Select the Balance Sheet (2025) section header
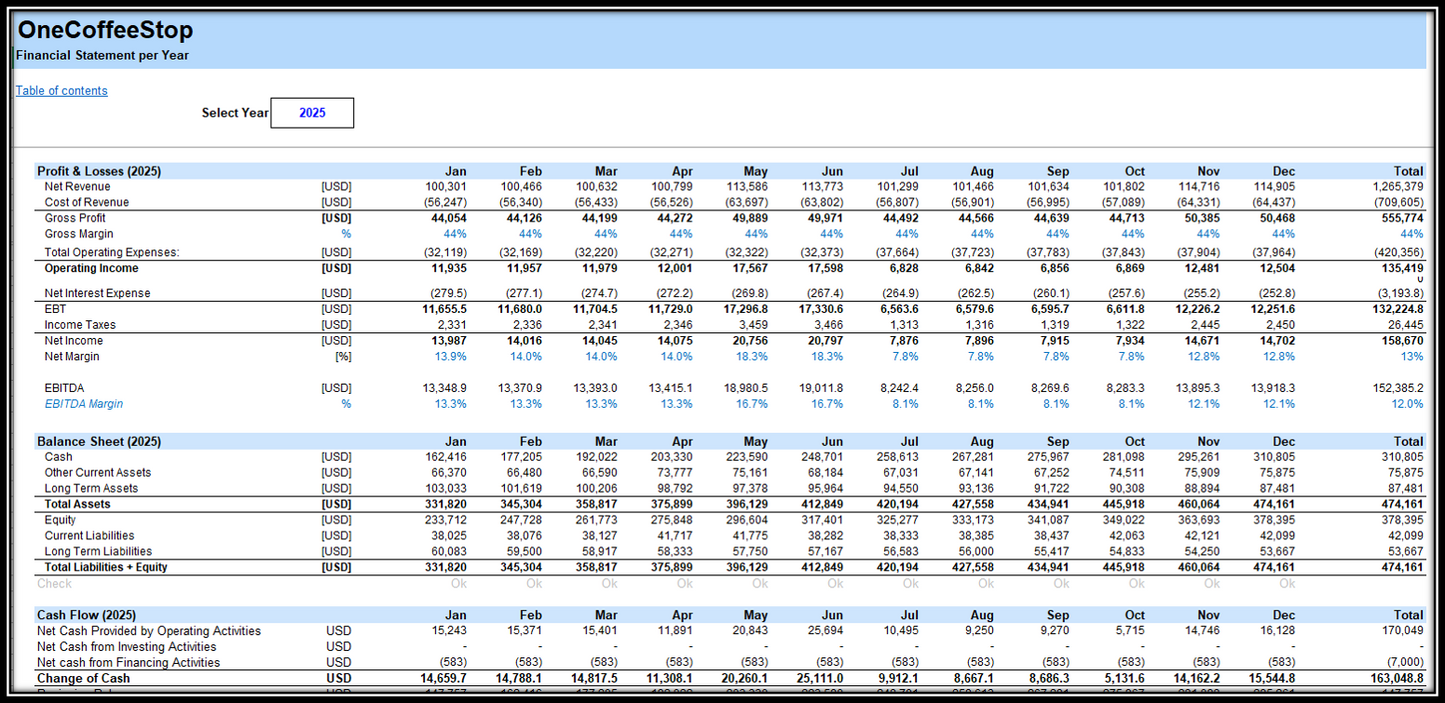The height and width of the screenshot is (703, 1445). tap(98, 441)
